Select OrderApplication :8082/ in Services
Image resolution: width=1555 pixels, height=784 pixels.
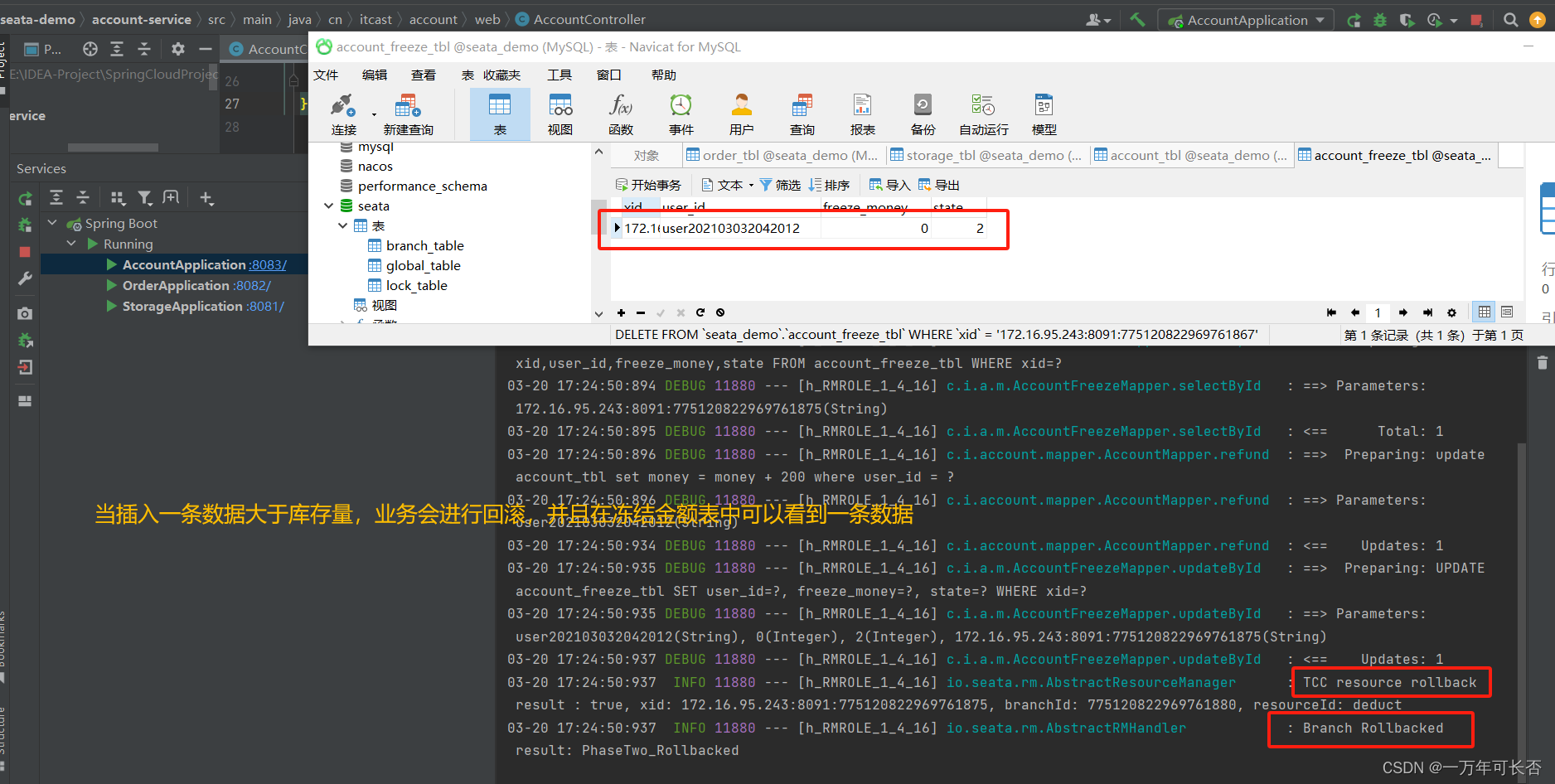(196, 285)
